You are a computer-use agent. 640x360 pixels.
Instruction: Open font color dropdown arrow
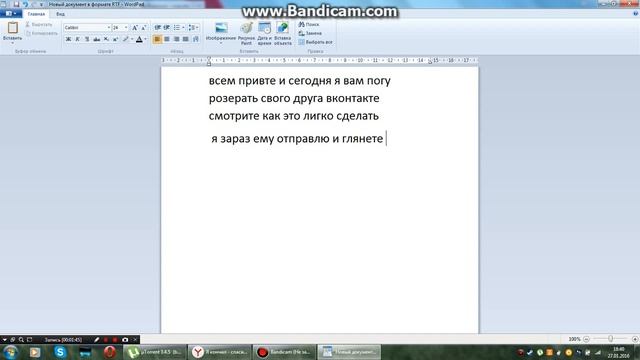(x=146, y=39)
